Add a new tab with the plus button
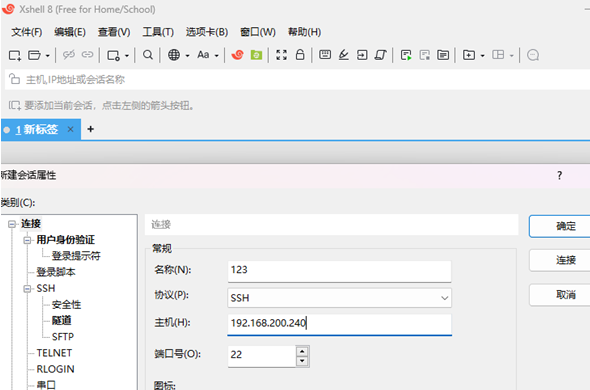 [x=90, y=129]
